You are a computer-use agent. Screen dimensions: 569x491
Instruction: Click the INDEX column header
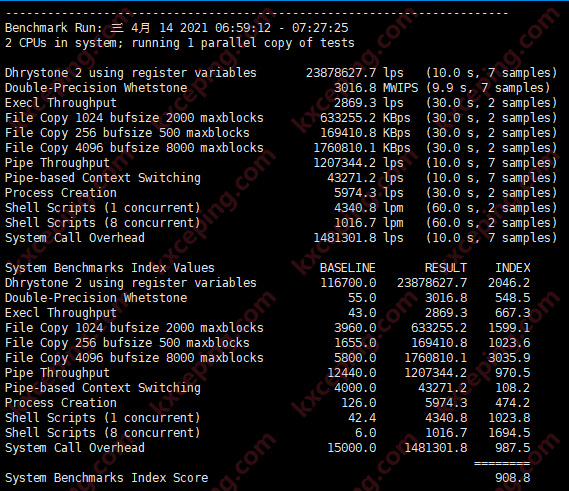(x=512, y=268)
